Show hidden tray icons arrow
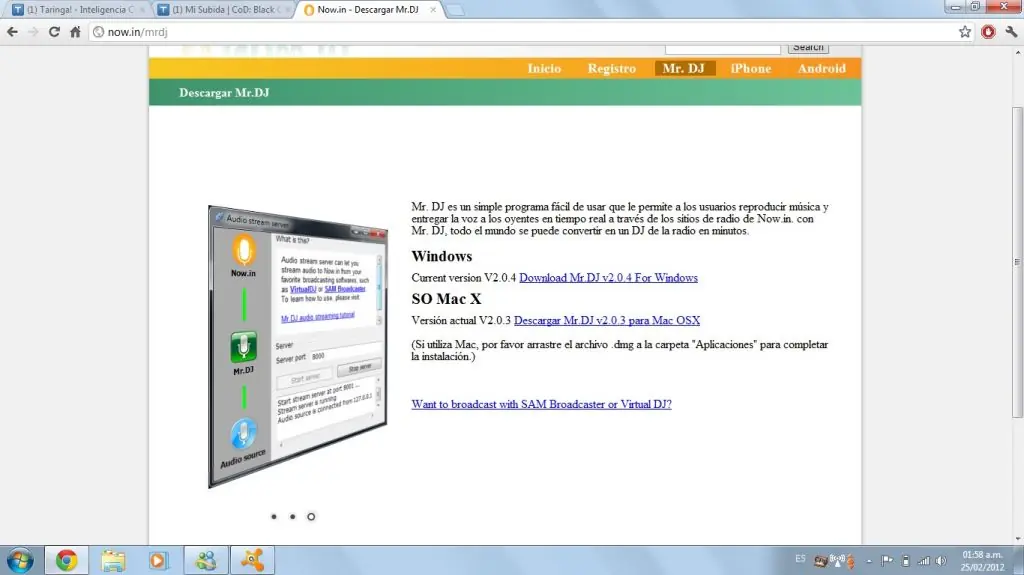The width and height of the screenshot is (1024, 575). coord(869,561)
